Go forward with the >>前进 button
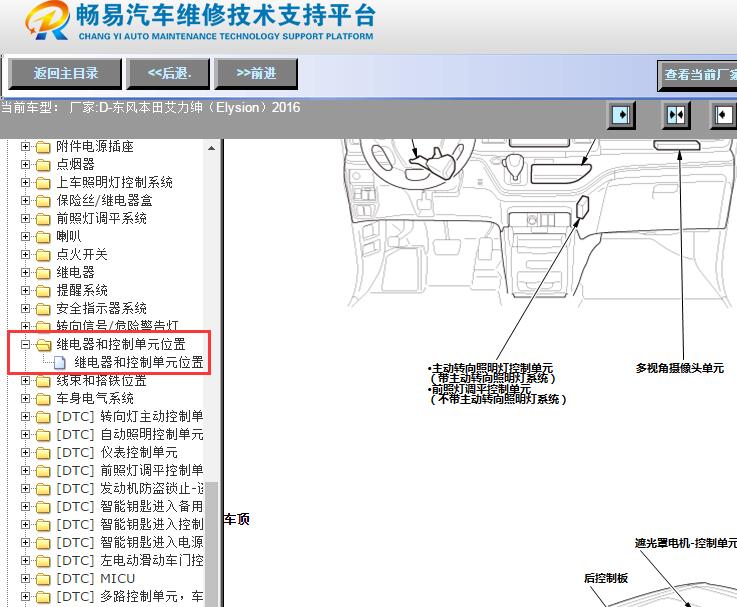This screenshot has height=607, width=737. (x=256, y=73)
